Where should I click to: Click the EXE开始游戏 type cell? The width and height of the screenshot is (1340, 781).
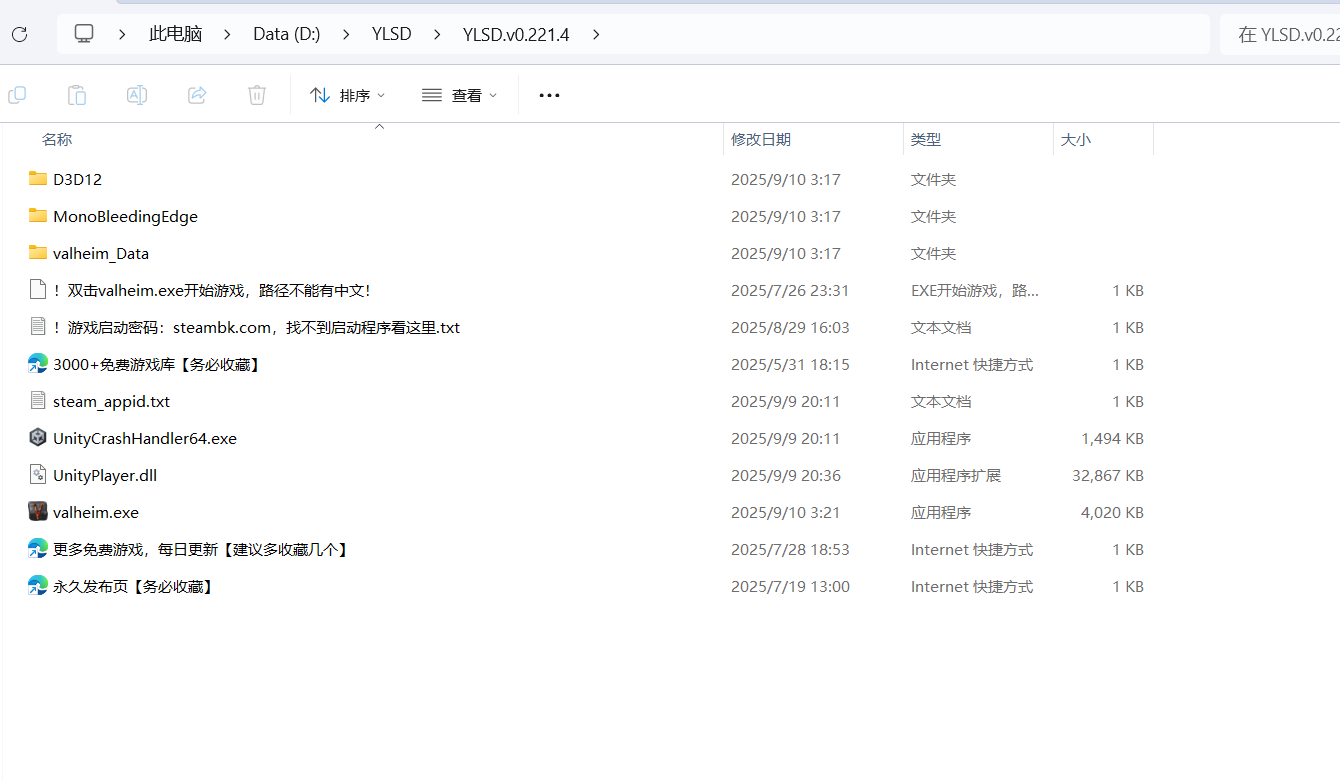974,290
